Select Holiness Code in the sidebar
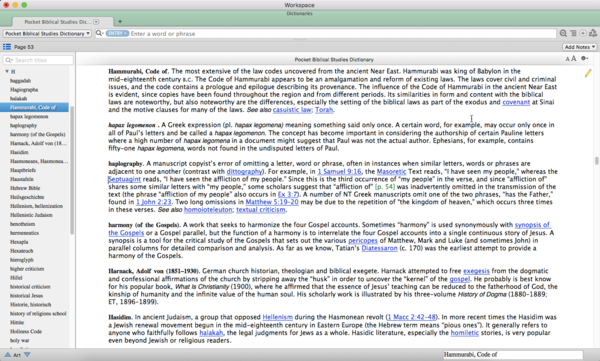 (x=26, y=331)
